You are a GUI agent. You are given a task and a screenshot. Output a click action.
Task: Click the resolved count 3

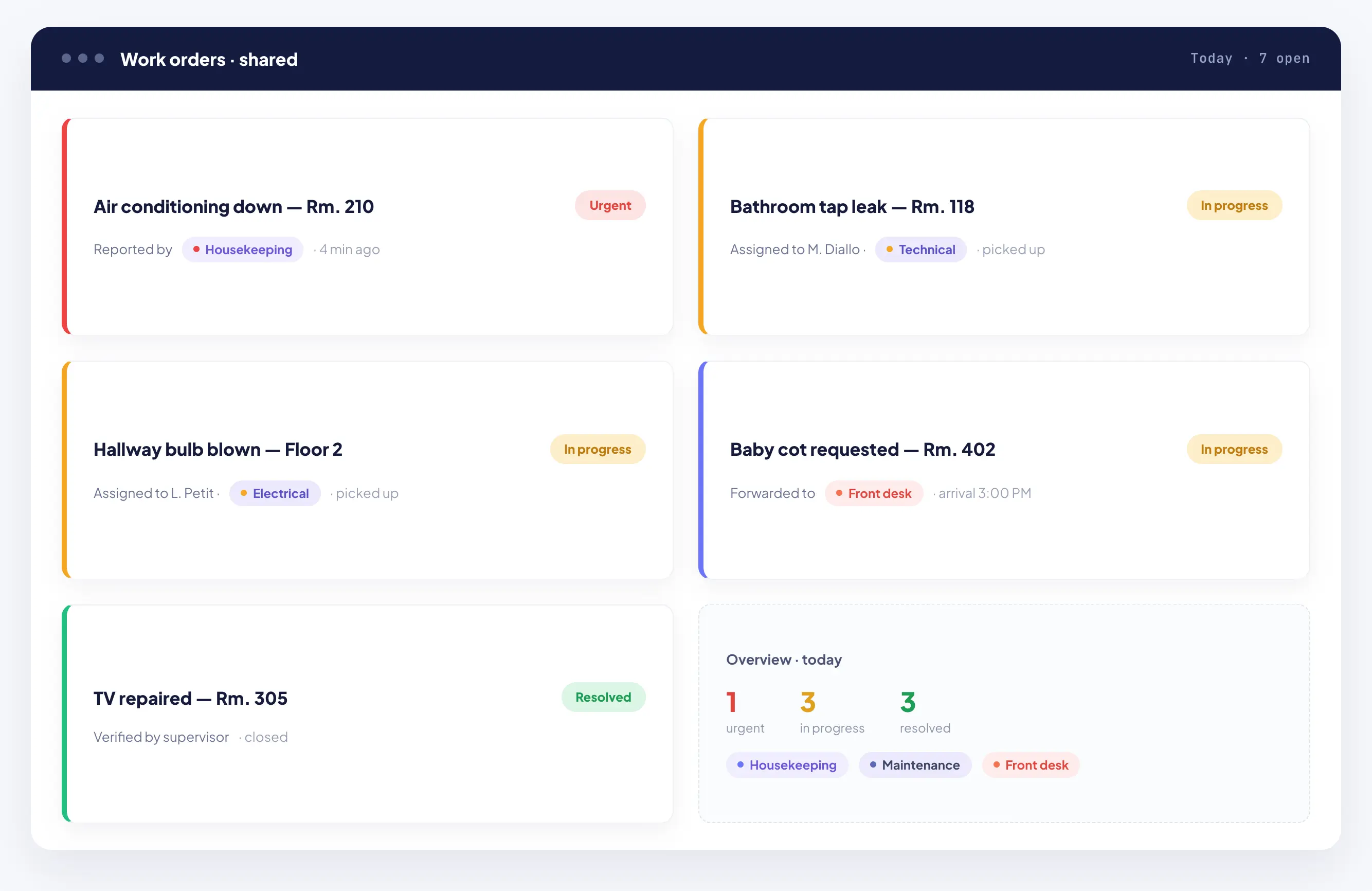coord(908,702)
